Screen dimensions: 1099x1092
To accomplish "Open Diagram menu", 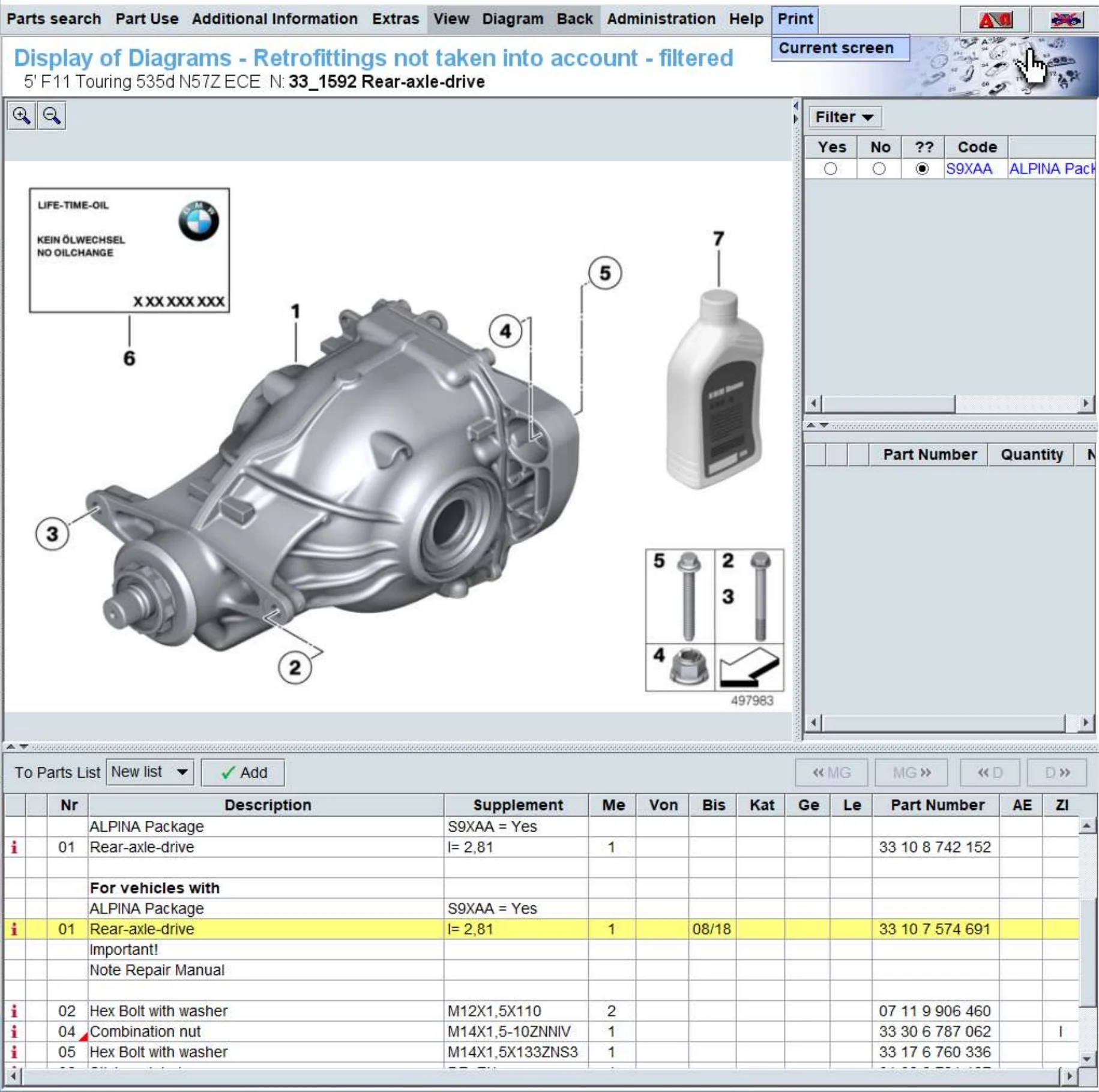I will click(x=513, y=19).
